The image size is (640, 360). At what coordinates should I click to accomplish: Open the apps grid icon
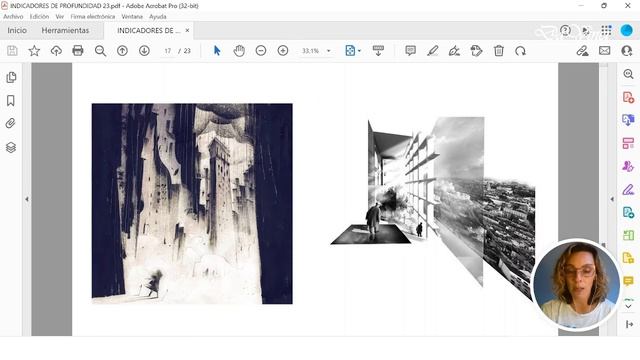point(607,31)
